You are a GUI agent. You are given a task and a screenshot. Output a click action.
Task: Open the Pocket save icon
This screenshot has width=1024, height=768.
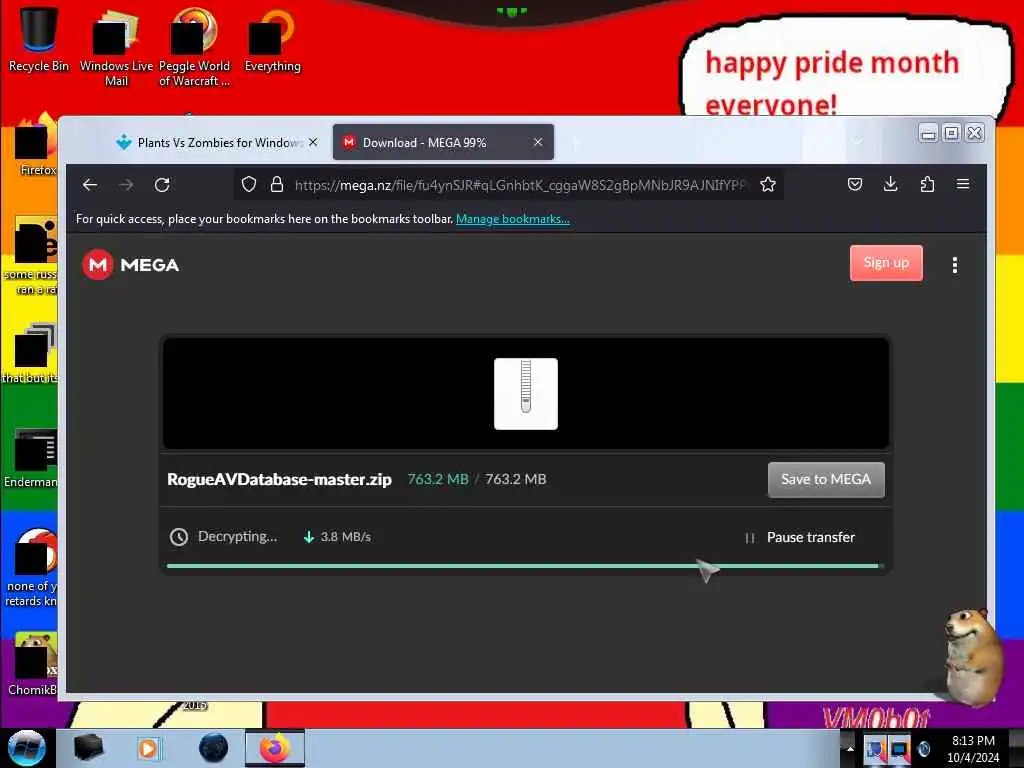coord(855,184)
